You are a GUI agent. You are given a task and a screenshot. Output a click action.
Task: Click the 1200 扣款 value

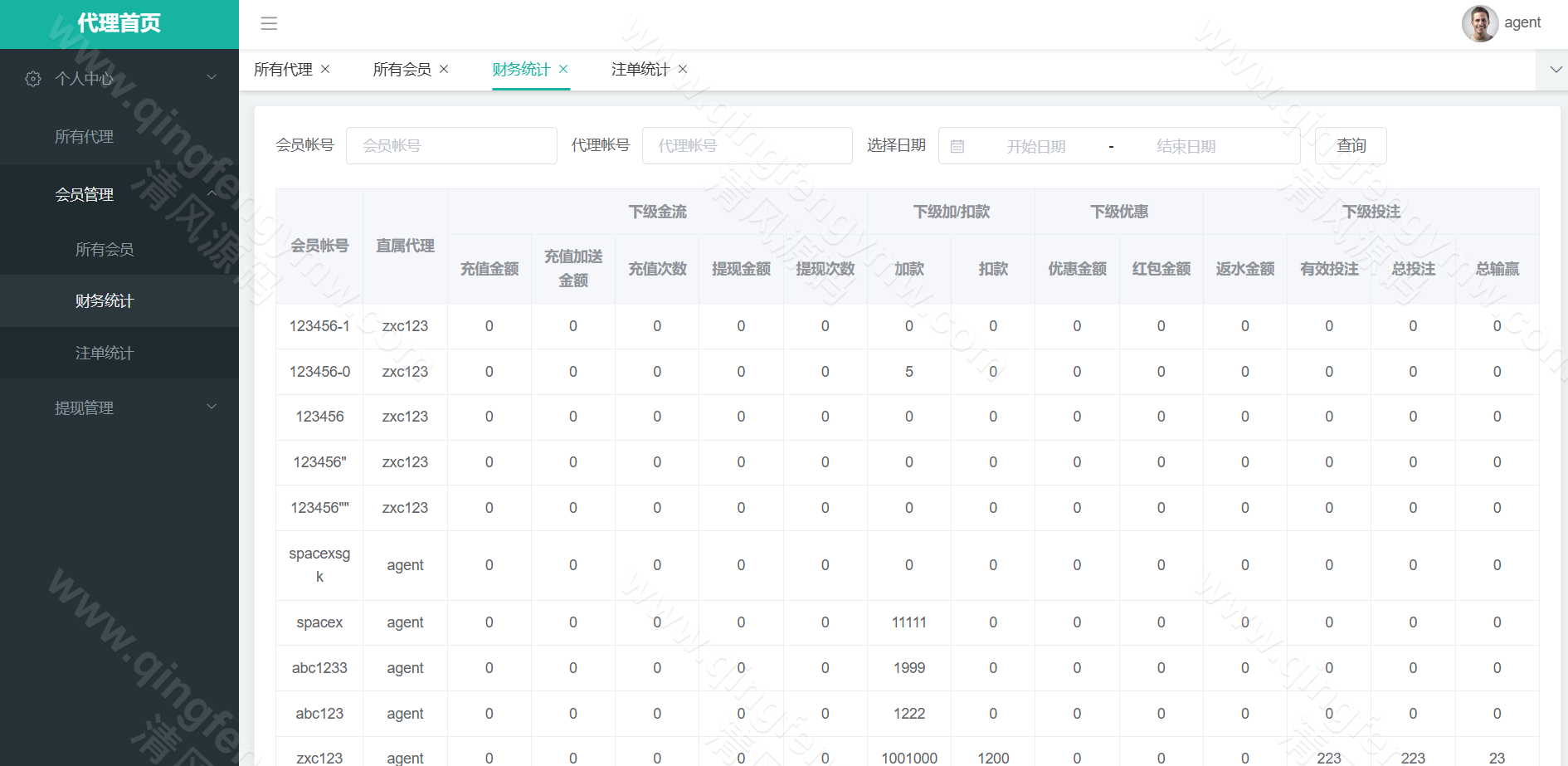pos(993,759)
